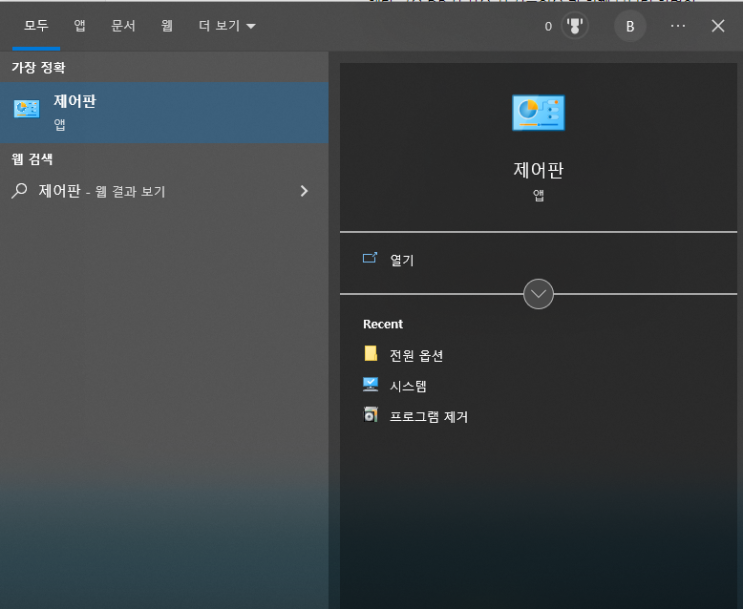The width and height of the screenshot is (743, 609).
Task: Click the 전원 옵션 folder icon
Action: pos(371,354)
